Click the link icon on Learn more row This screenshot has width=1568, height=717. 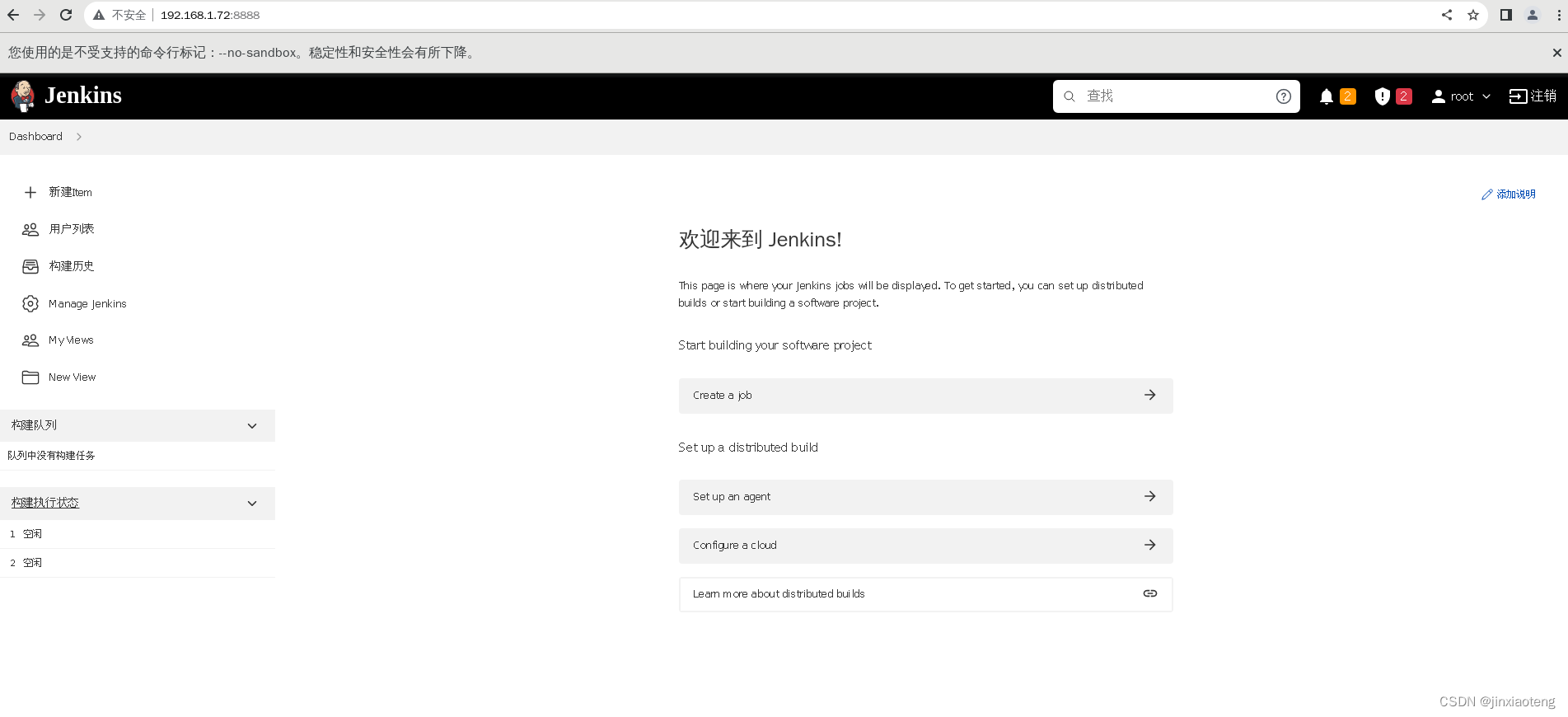(x=1150, y=594)
